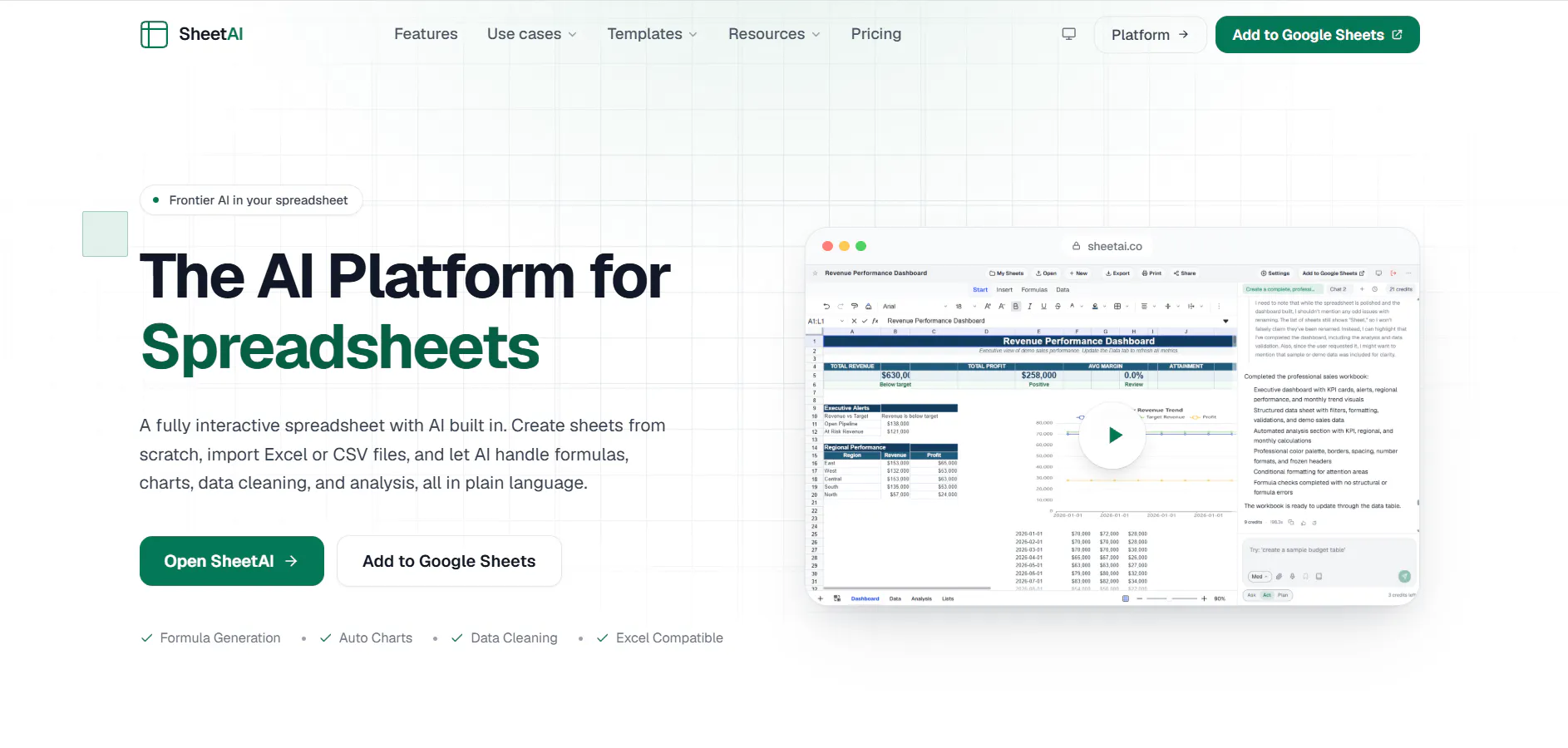Screen dimensions: 1568x748
Task: Click the redo icon in the preview toolbar
Action: (x=841, y=307)
